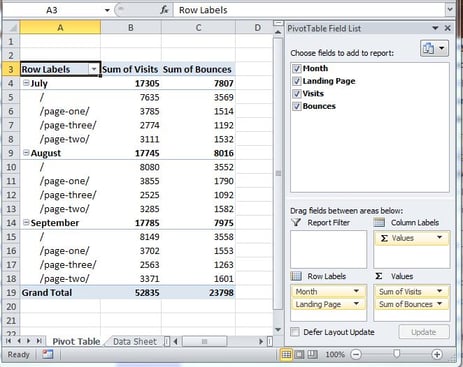Go to previous sheet tab arrow
This screenshot has height=367, width=463.
coord(19,341)
